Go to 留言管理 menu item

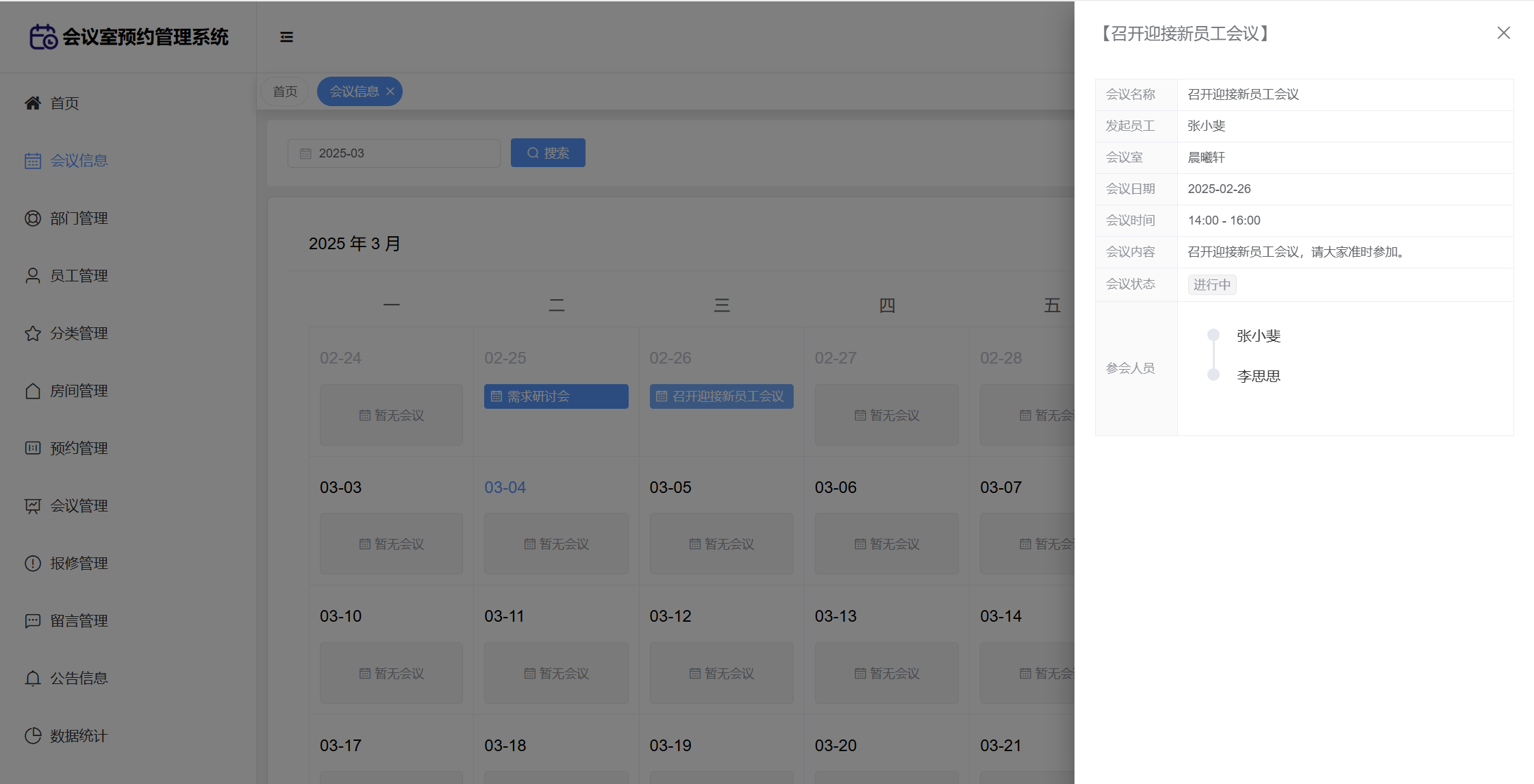(79, 621)
